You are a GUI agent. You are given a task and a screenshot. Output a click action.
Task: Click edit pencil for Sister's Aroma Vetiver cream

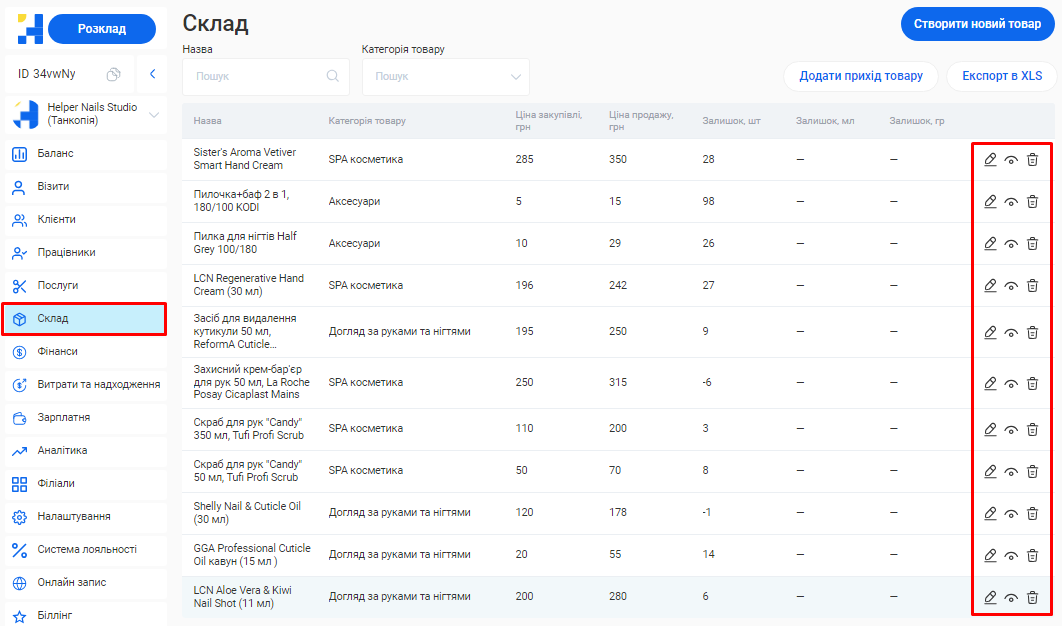[x=990, y=160]
